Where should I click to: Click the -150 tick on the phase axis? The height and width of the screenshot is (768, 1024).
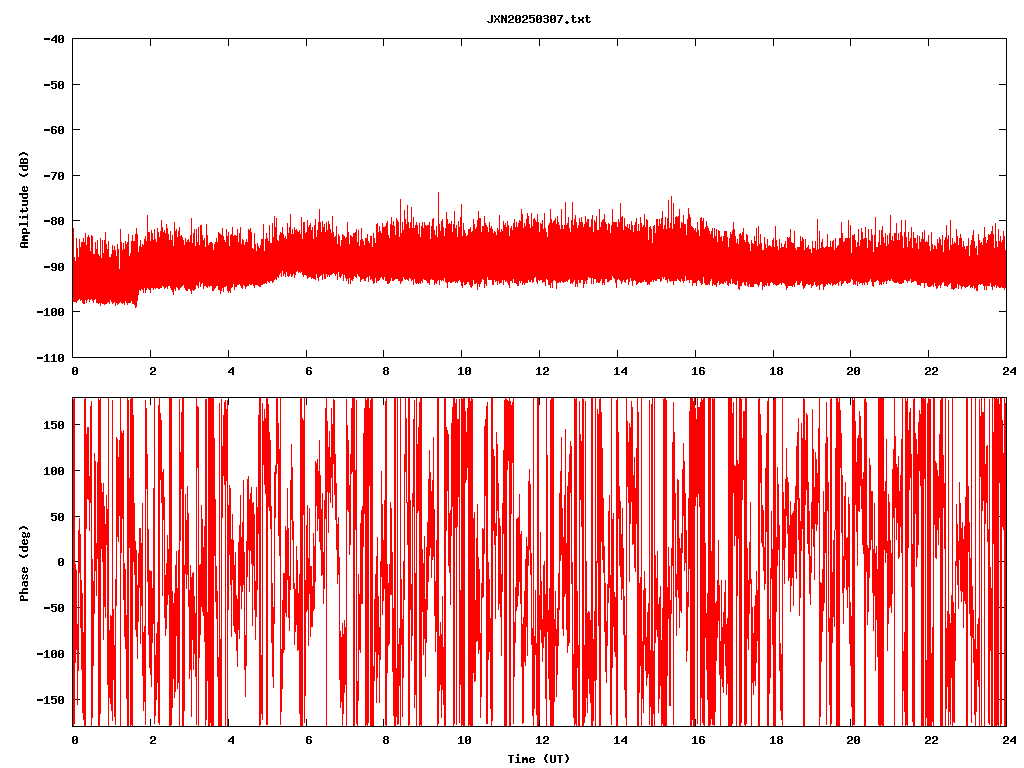50,700
